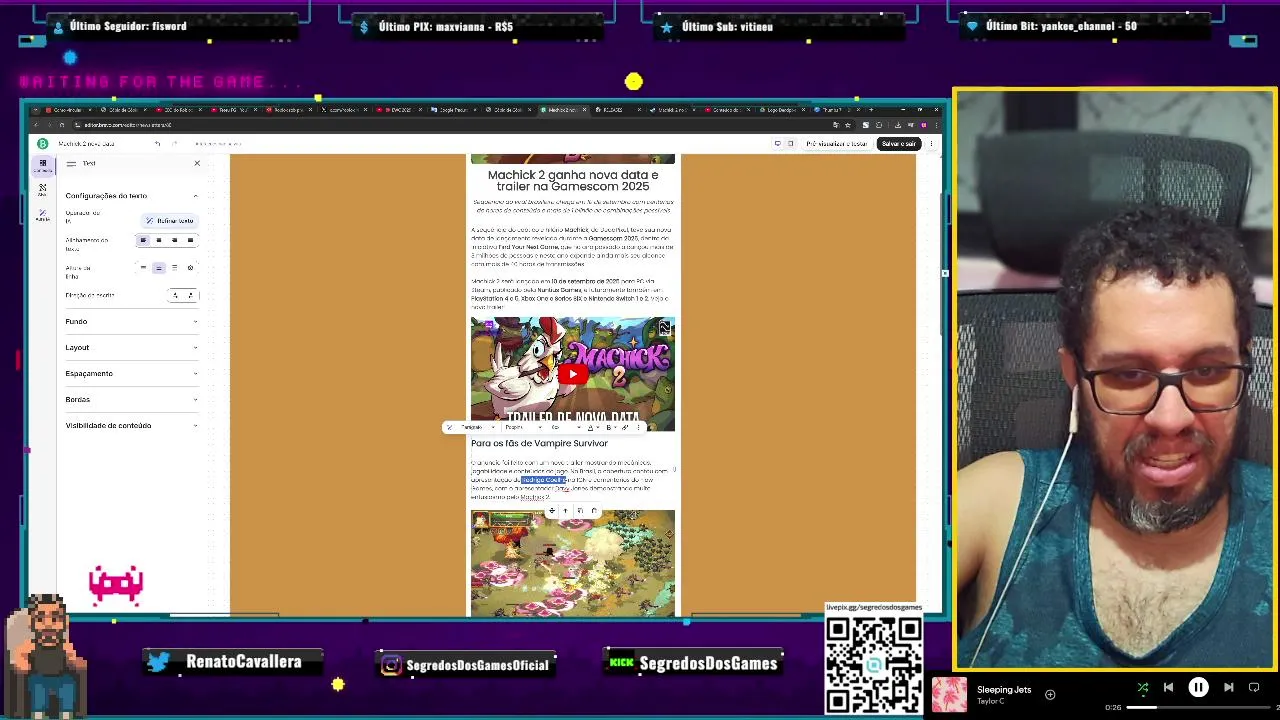The image size is (1280, 720).
Task: Set right-to-left writing direction
Action: [x=190, y=295]
